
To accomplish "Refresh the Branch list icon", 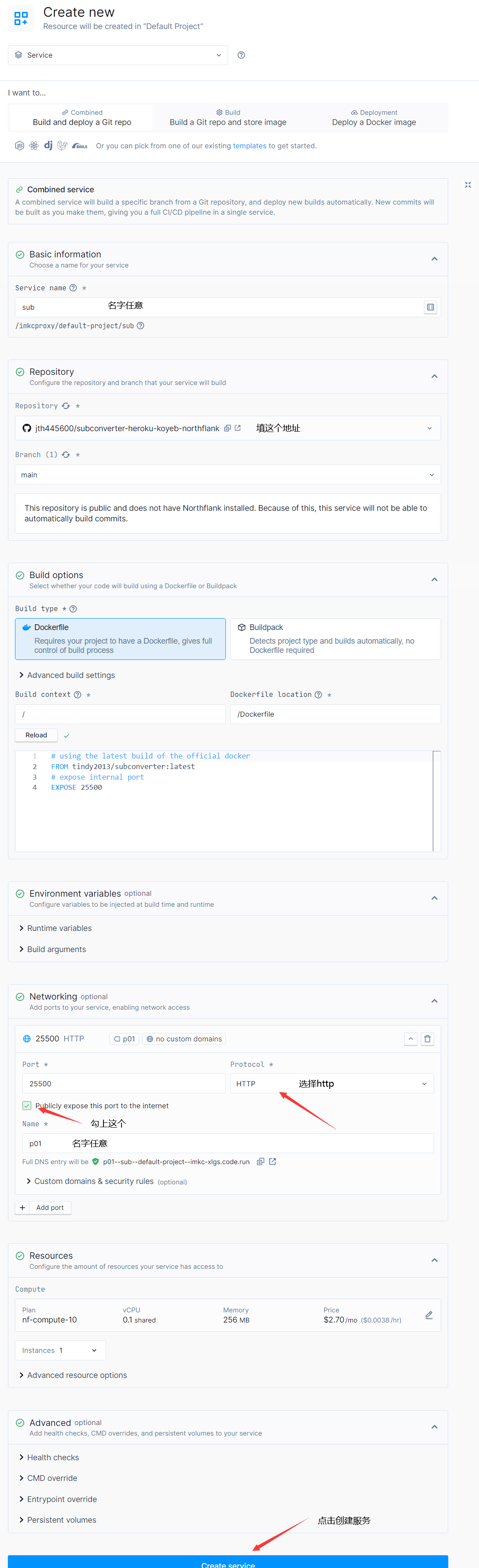I will [66, 455].
